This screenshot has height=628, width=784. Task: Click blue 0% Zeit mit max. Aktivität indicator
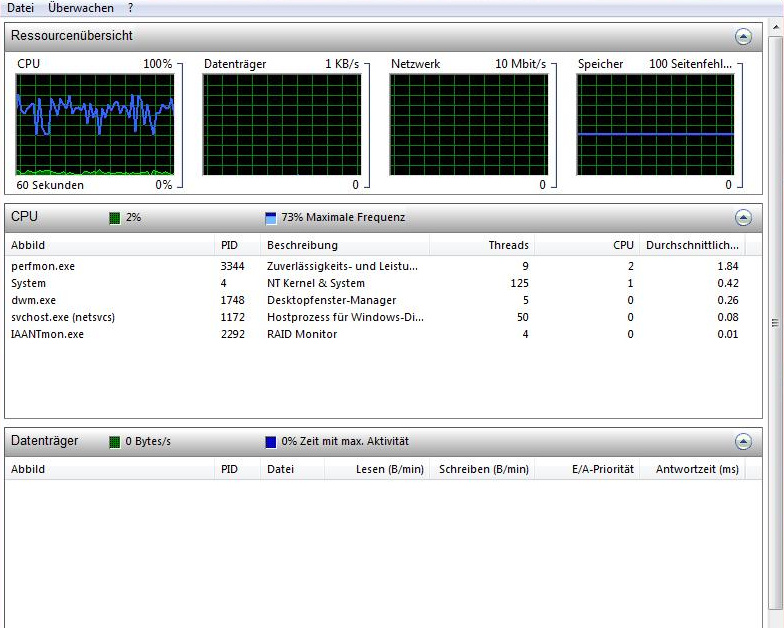[270, 442]
